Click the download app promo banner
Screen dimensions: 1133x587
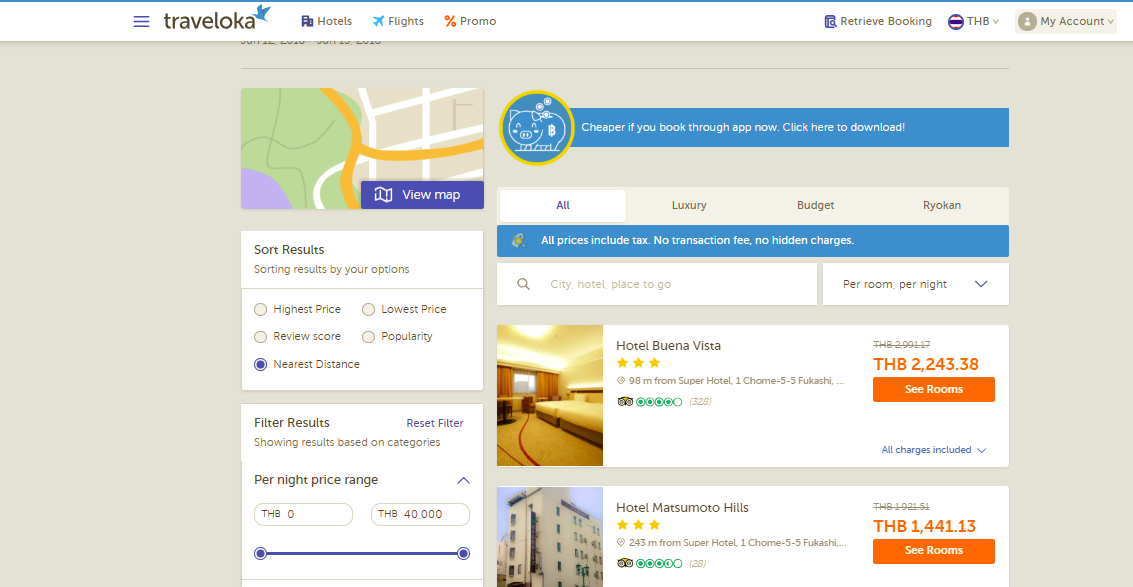(788, 127)
